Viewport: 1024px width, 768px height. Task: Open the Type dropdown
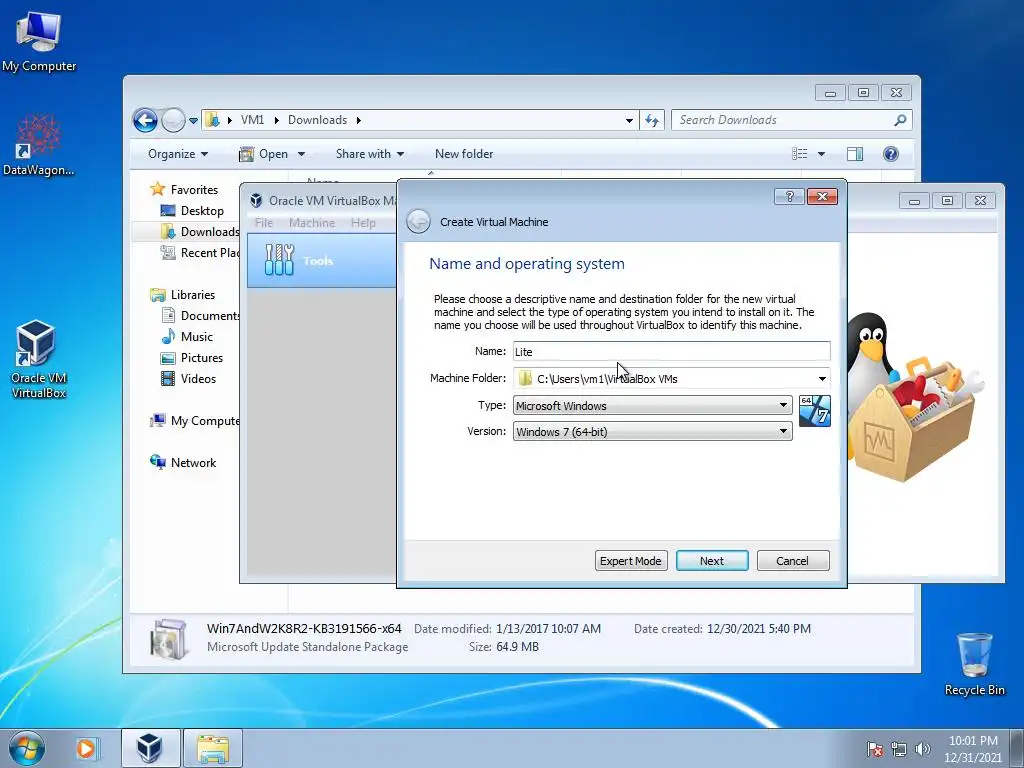click(652, 406)
